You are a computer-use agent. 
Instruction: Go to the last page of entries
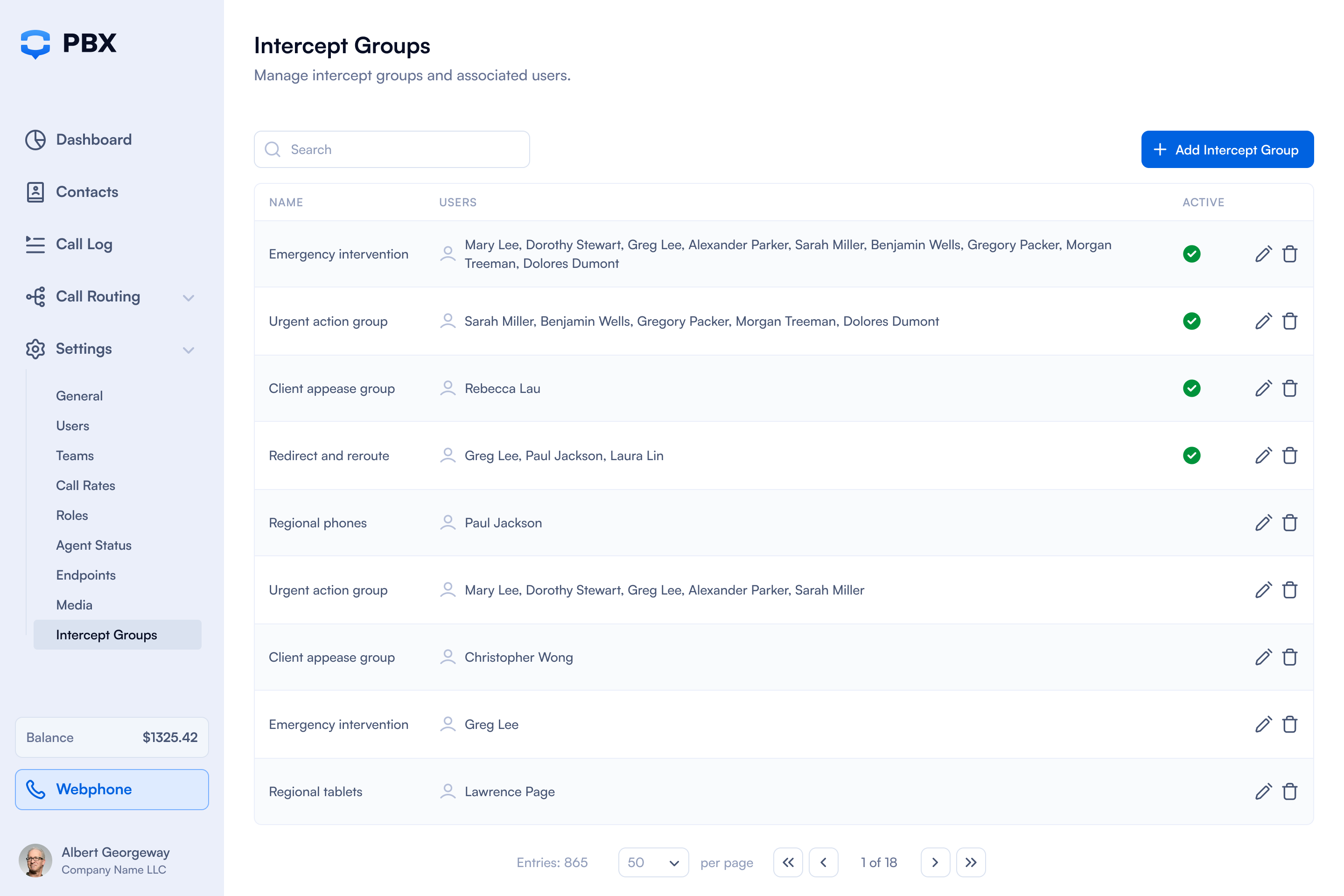(970, 862)
